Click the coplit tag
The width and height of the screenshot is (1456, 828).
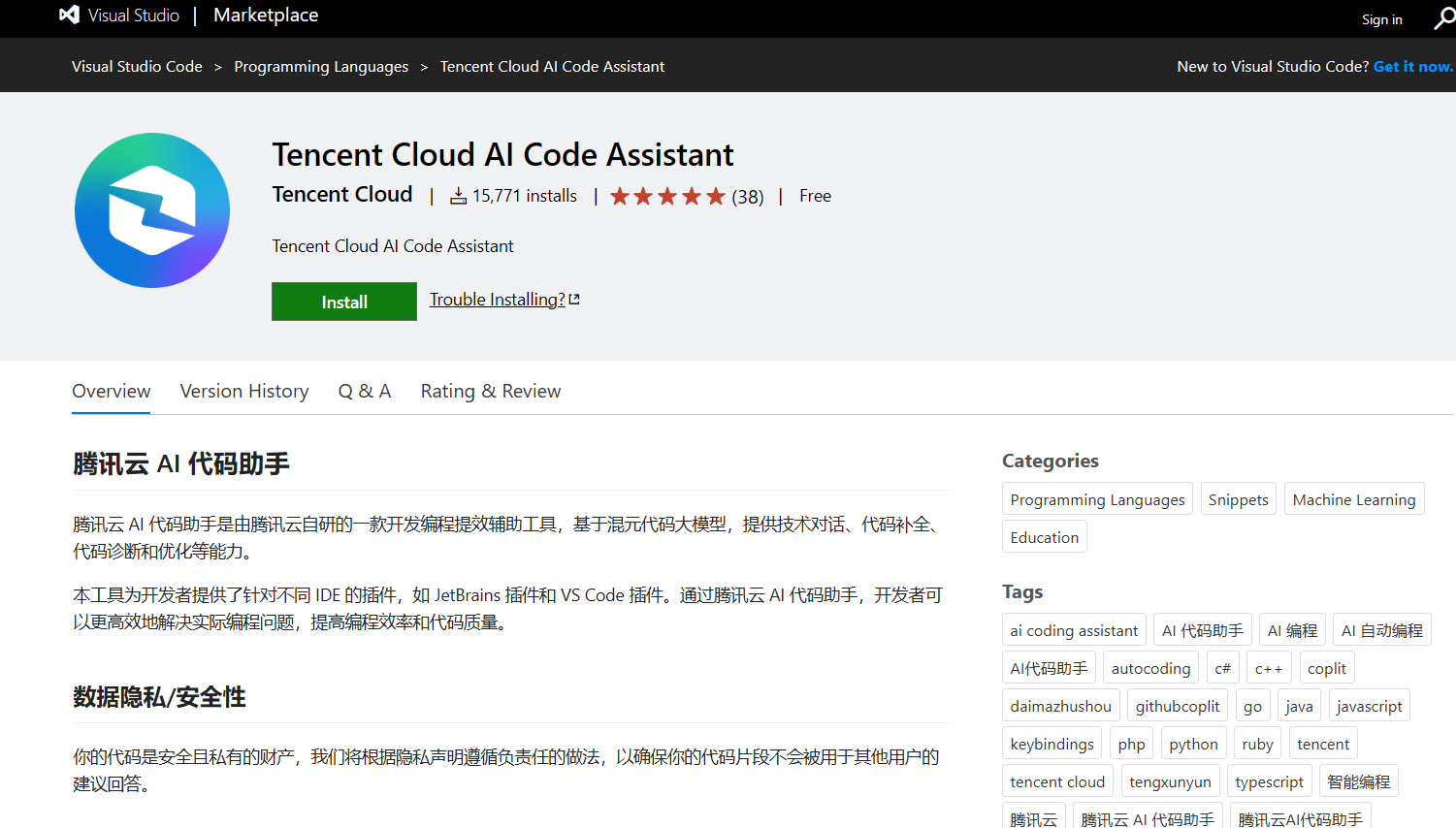1326,668
